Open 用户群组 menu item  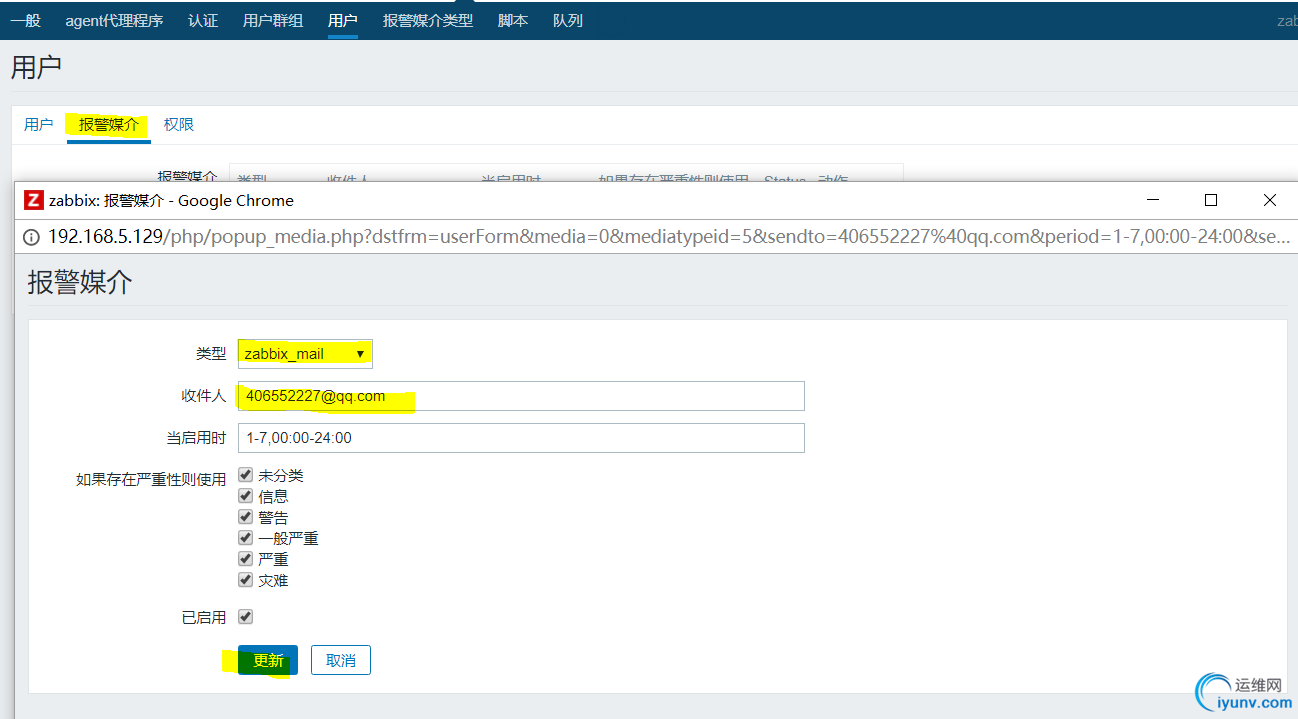point(273,20)
